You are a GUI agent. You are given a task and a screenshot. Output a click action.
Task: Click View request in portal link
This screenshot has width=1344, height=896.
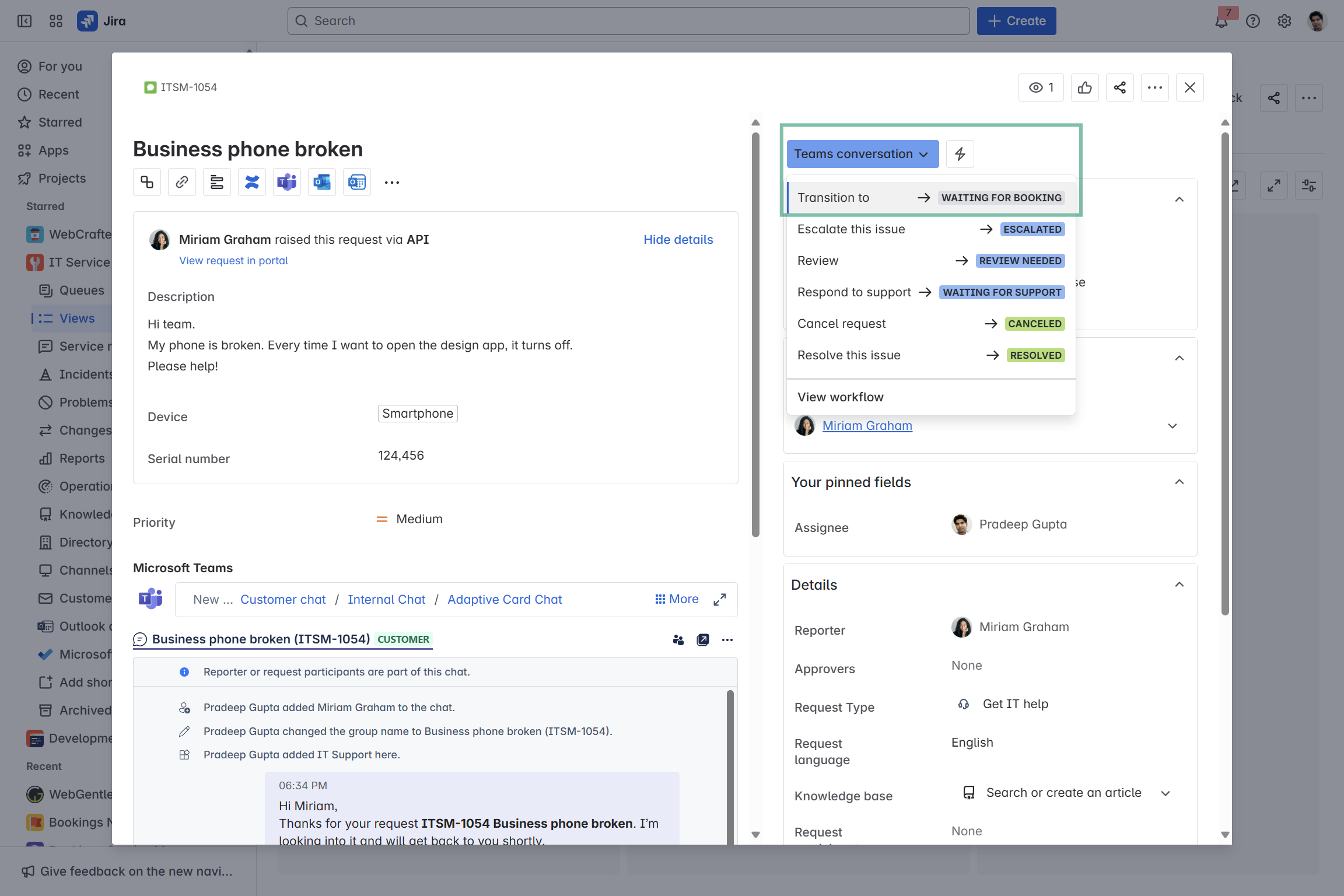click(233, 261)
